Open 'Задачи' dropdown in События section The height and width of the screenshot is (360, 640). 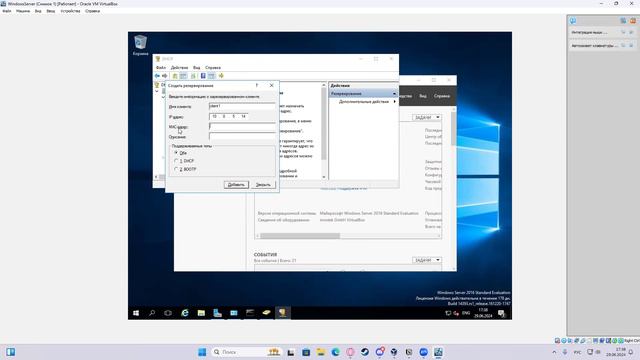(427, 260)
